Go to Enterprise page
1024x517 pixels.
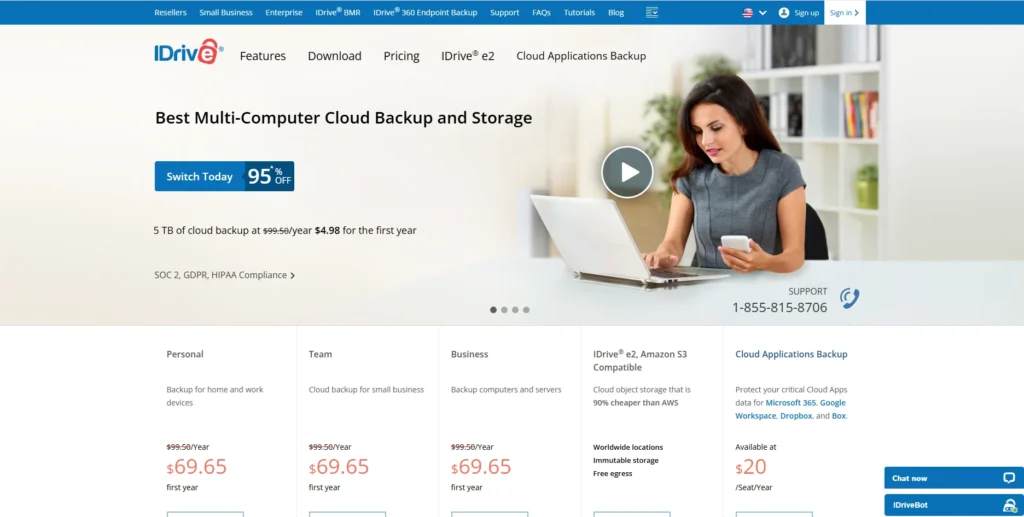click(x=284, y=12)
